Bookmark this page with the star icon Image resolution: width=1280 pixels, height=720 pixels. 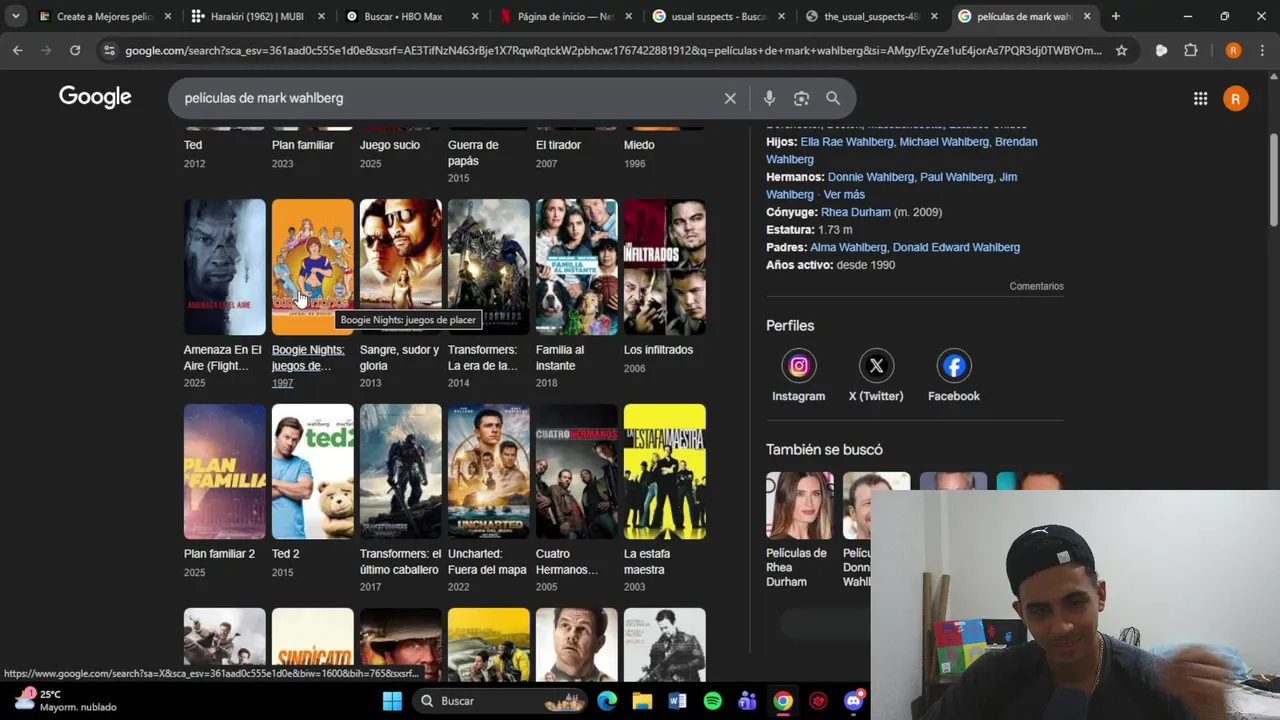[x=1121, y=50]
